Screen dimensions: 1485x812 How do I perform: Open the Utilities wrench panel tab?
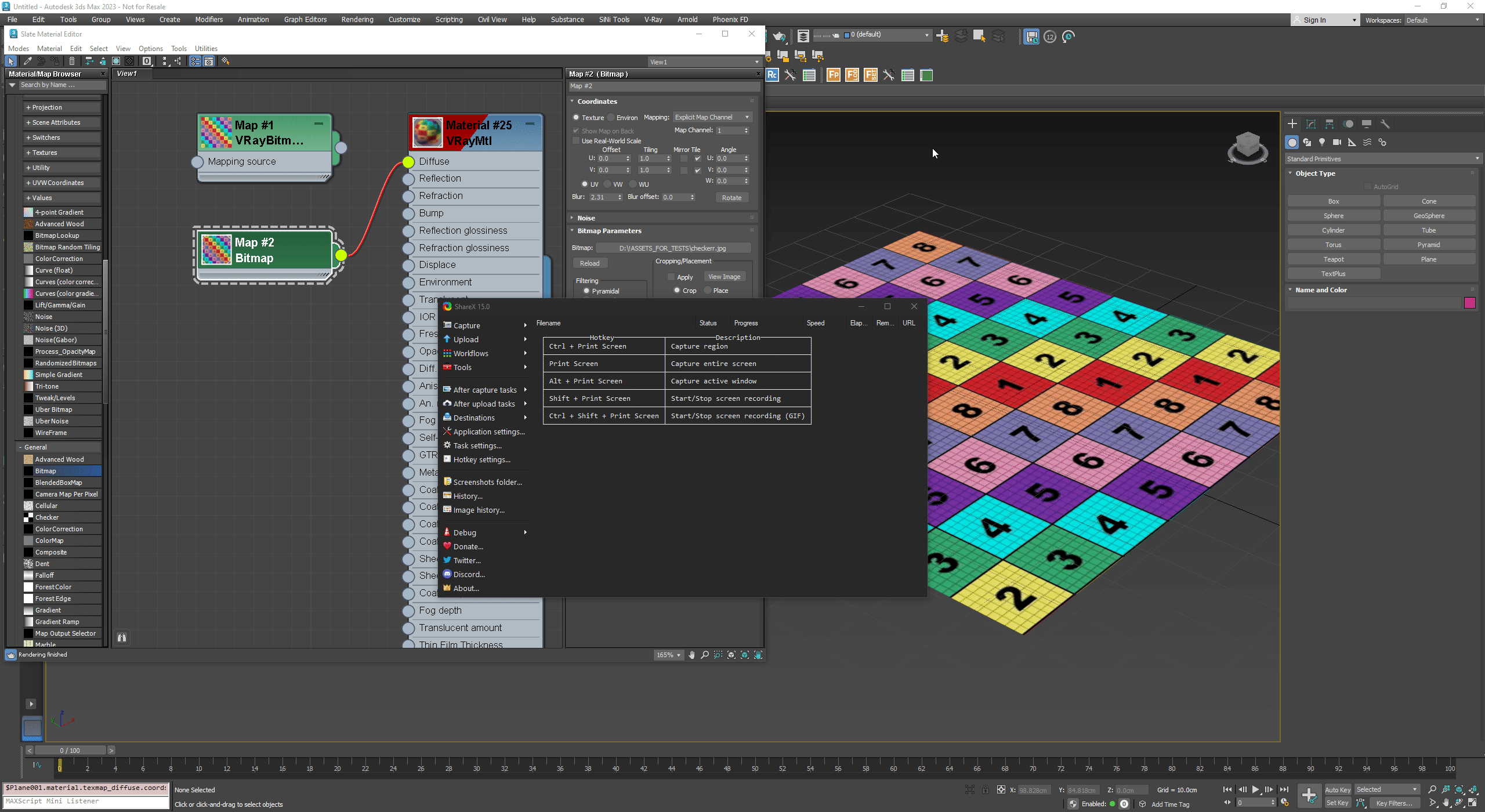[x=1385, y=124]
